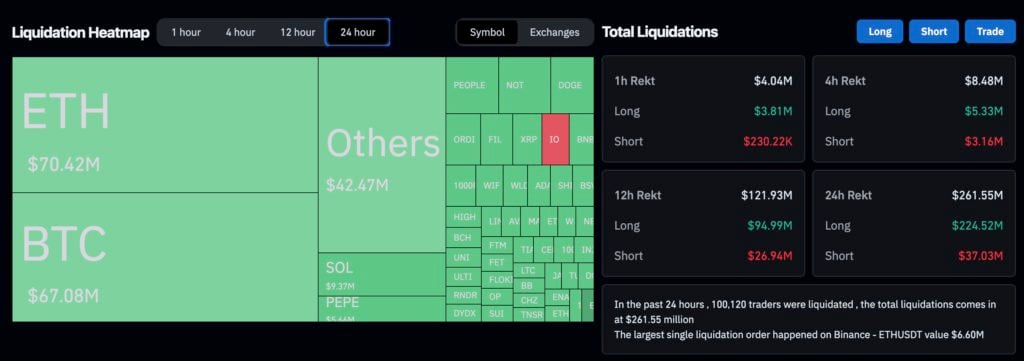1024x361 pixels.
Task: Click the TNSR heatmap tile
Action: [528, 315]
